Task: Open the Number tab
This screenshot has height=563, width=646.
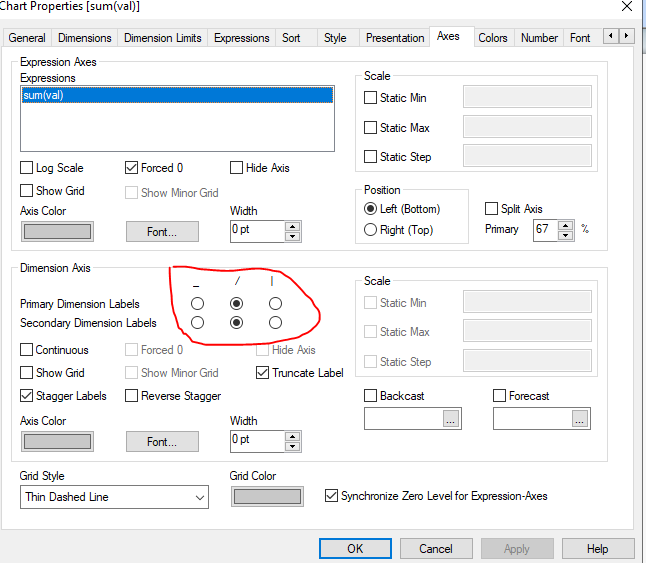Action: coord(539,38)
